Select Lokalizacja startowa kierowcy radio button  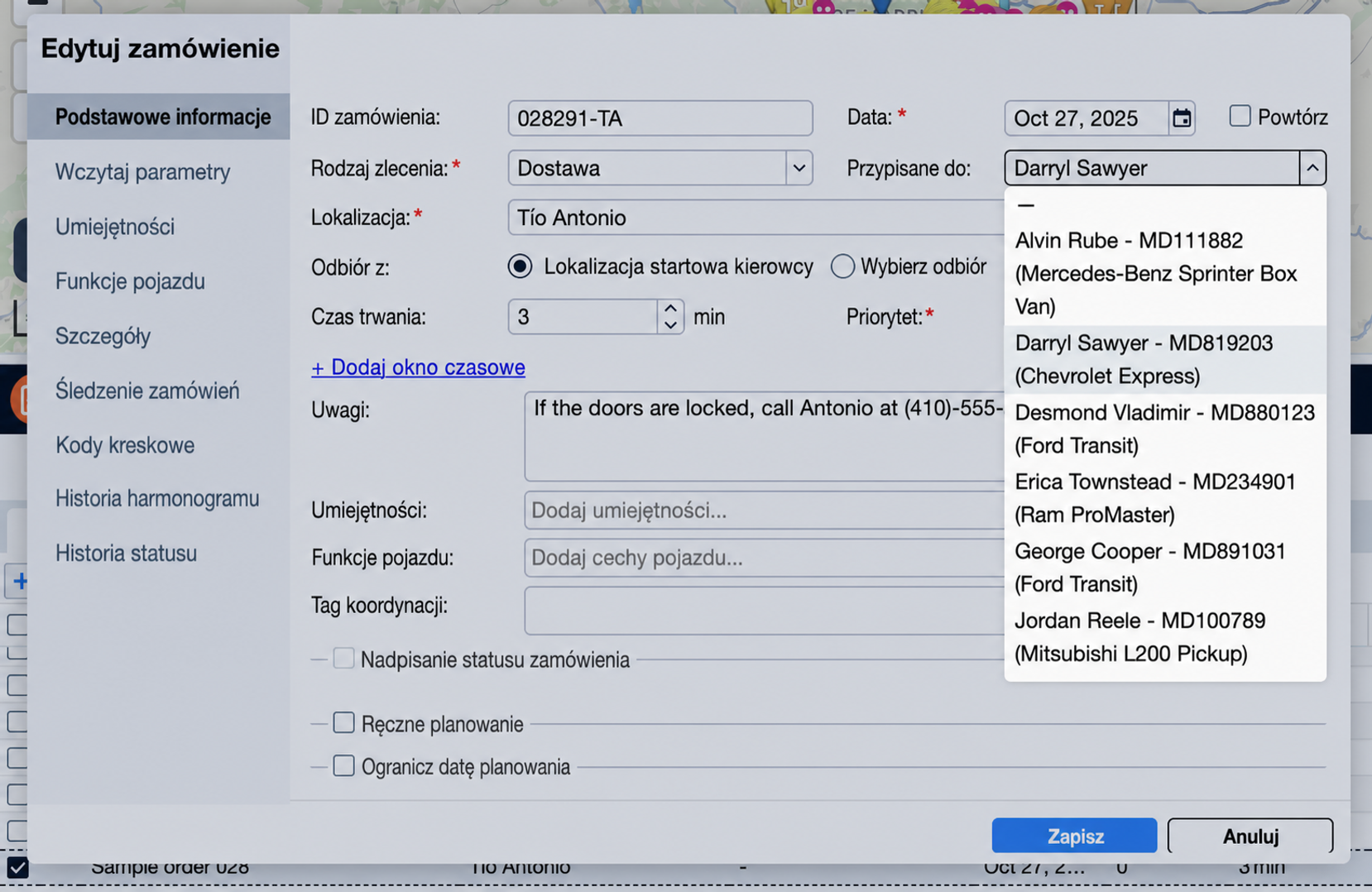(x=520, y=266)
